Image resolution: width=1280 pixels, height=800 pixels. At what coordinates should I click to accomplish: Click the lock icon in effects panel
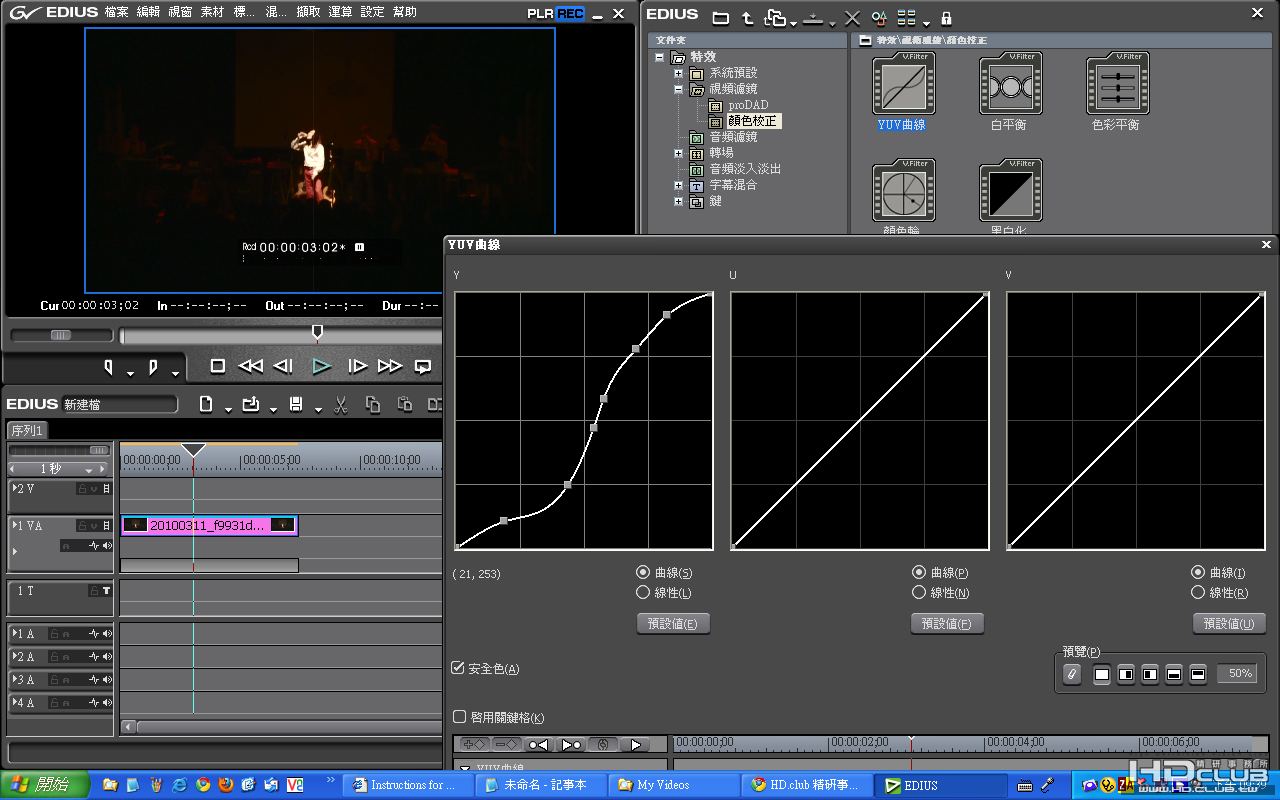946,18
